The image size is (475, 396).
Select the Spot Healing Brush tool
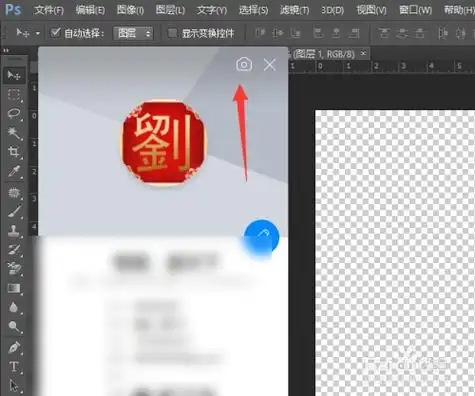[x=14, y=193]
